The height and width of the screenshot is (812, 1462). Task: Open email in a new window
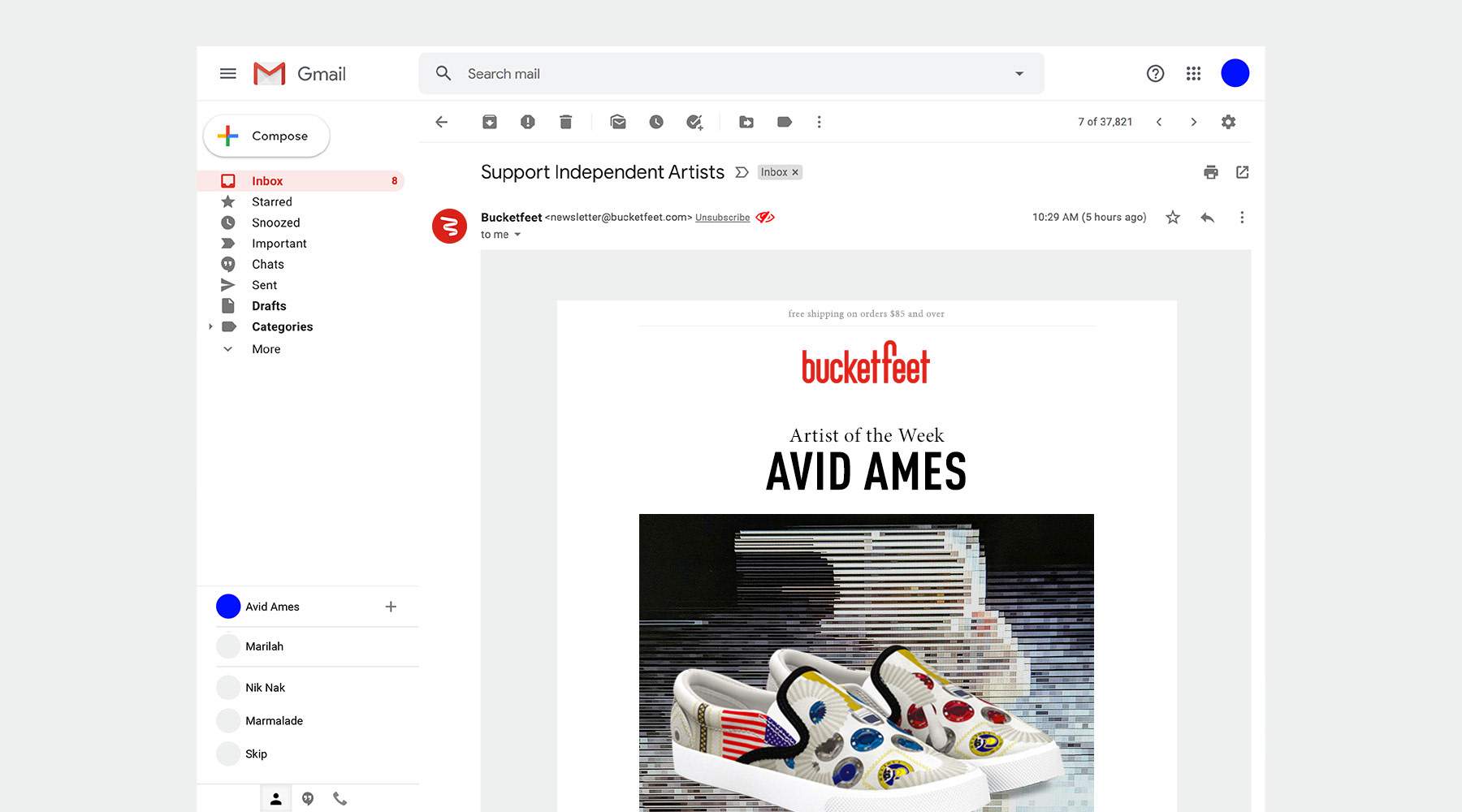tap(1243, 172)
